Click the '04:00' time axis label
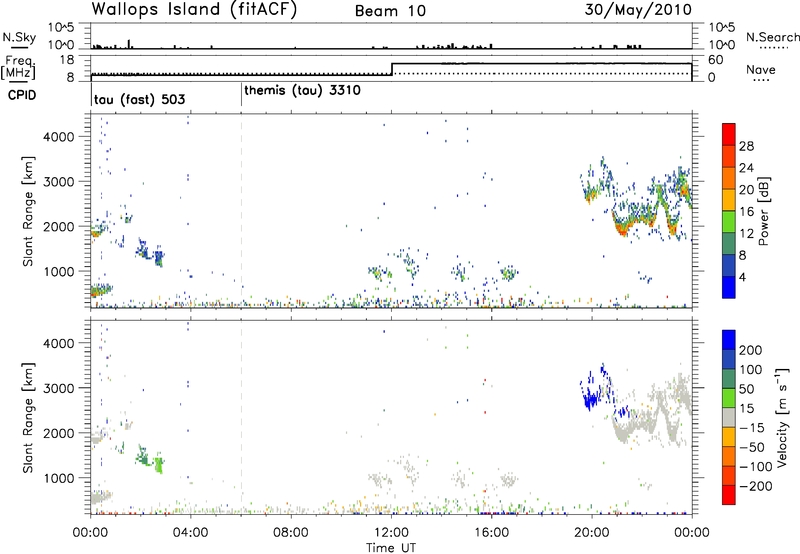The height and width of the screenshot is (554, 800). pyautogui.click(x=191, y=533)
